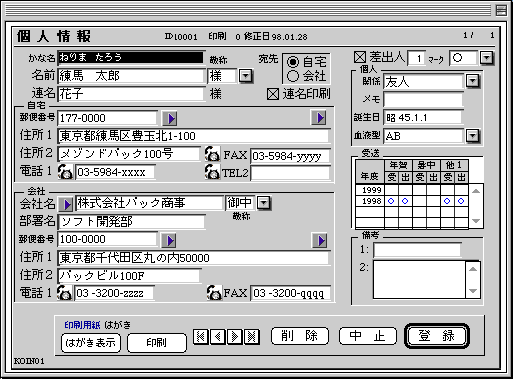Toggle 1998 年賀 受 mark
The image size is (513, 379).
[x=391, y=201]
